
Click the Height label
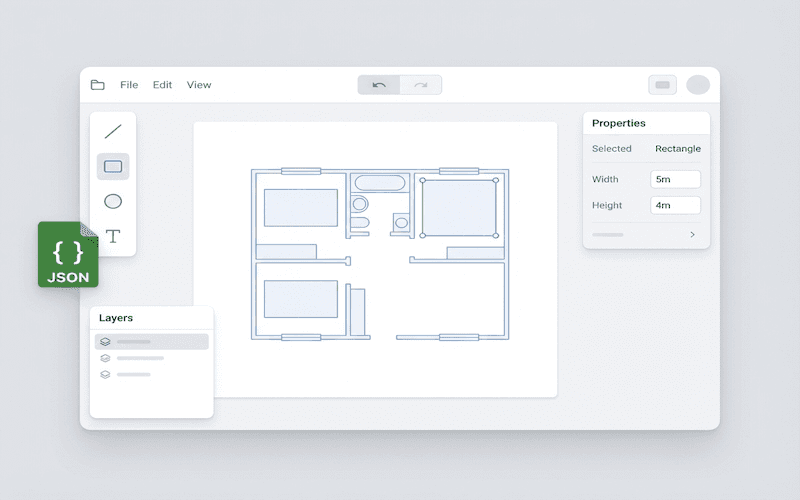607,205
